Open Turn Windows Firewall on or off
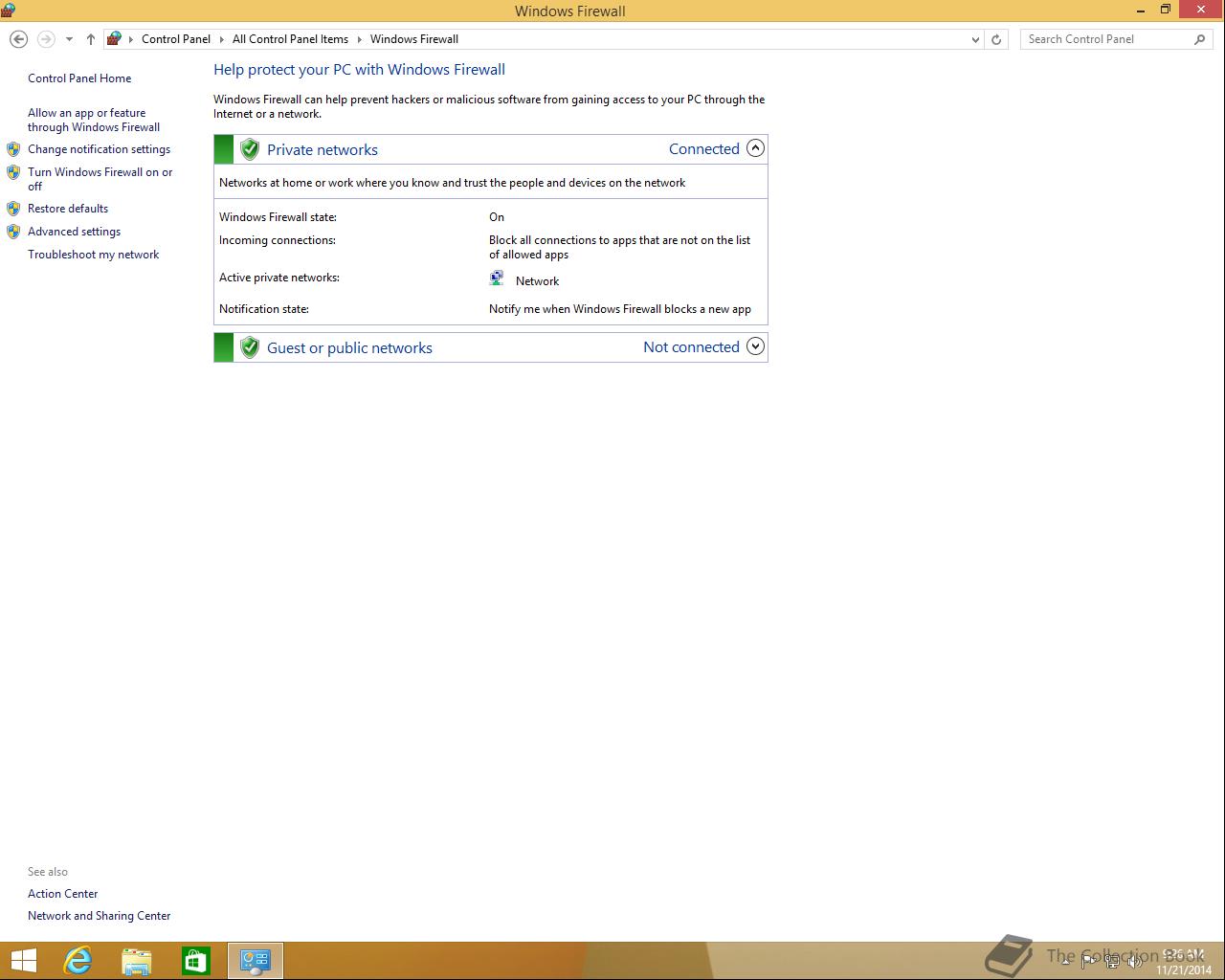This screenshot has width=1225, height=980. [x=100, y=179]
